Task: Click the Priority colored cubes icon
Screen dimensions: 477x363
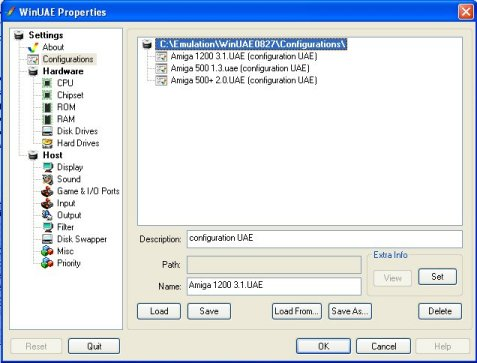Action: point(47,263)
